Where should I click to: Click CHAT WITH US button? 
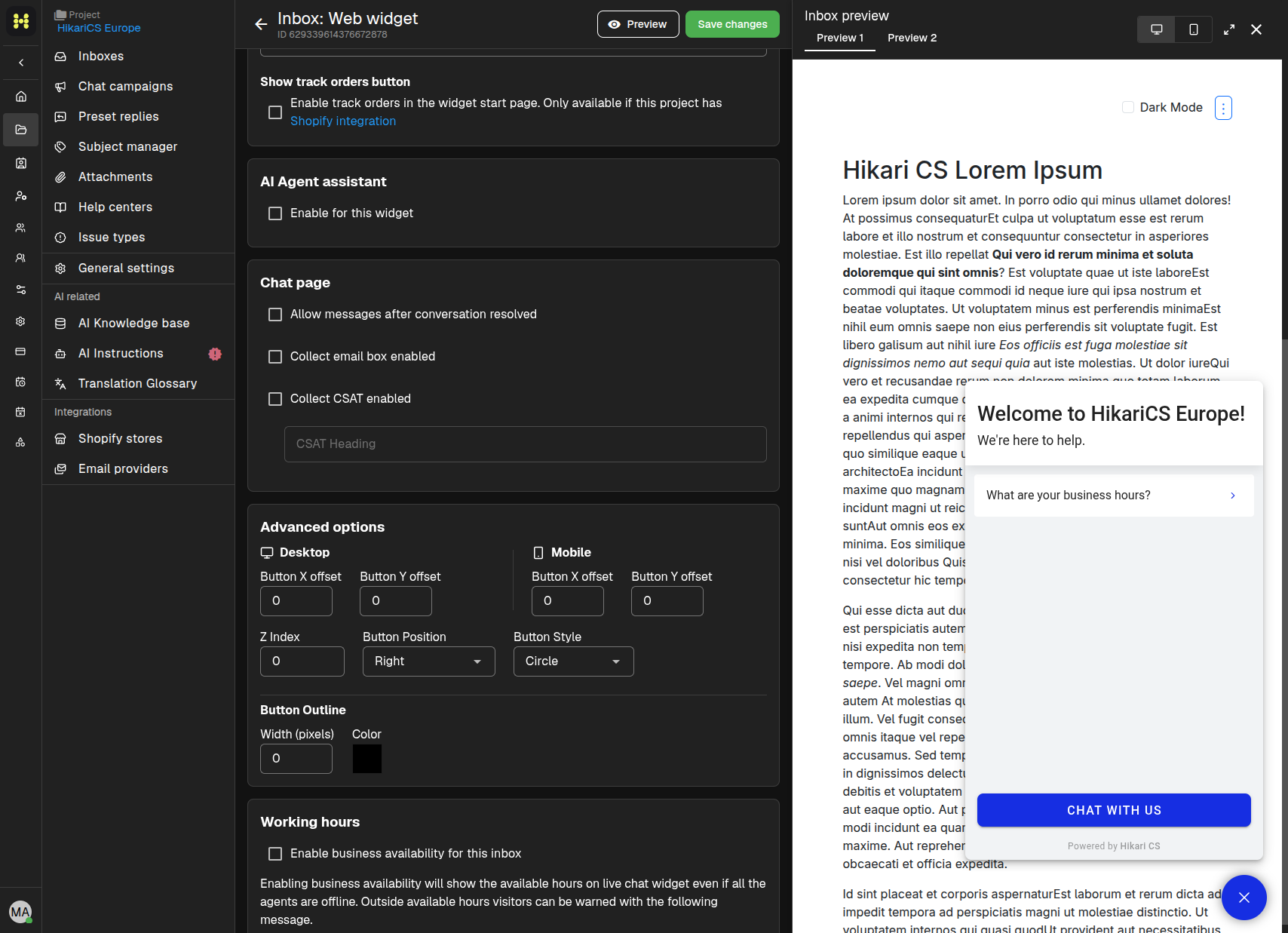click(1114, 810)
